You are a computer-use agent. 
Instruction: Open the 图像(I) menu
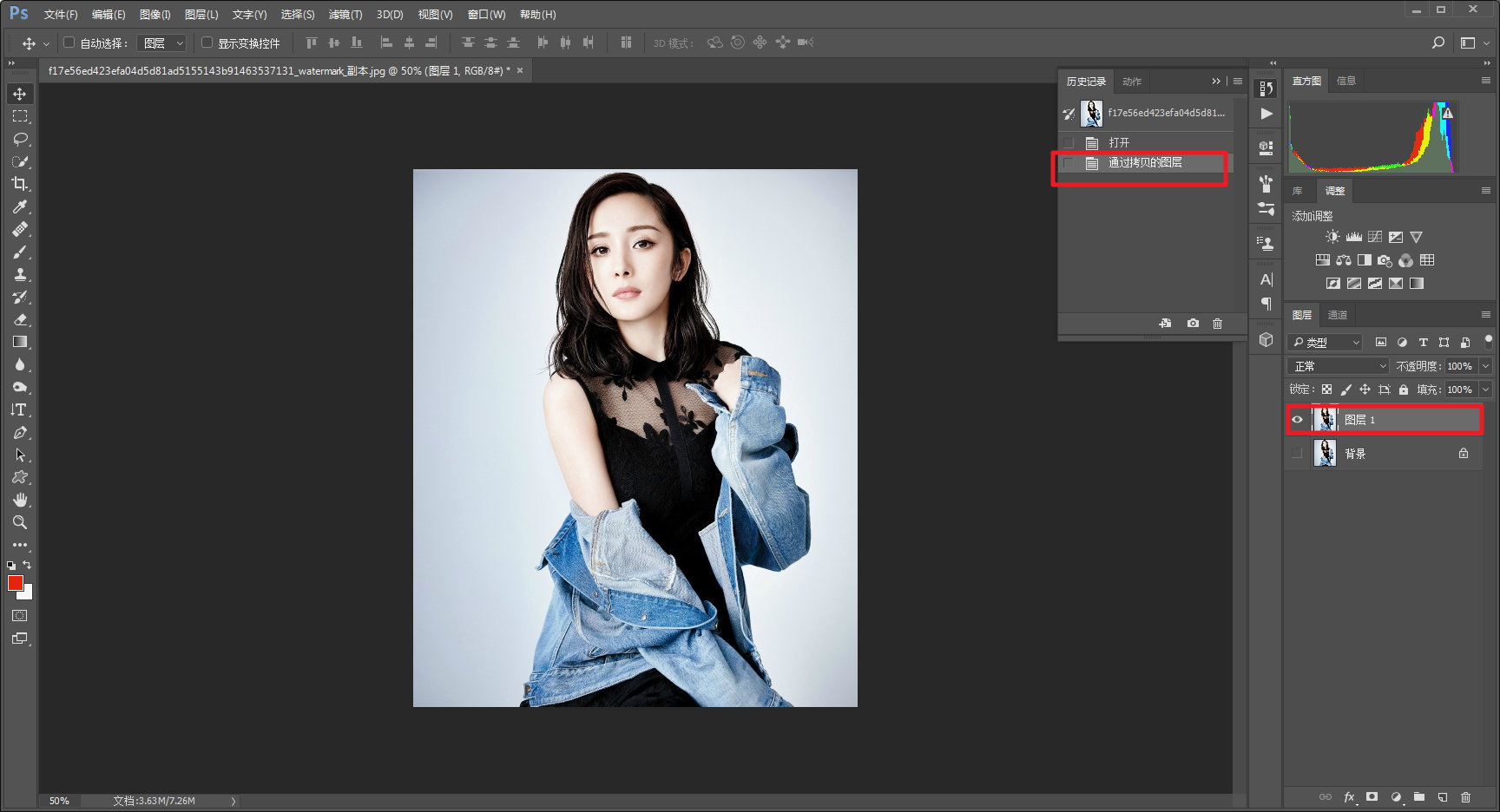tap(155, 15)
